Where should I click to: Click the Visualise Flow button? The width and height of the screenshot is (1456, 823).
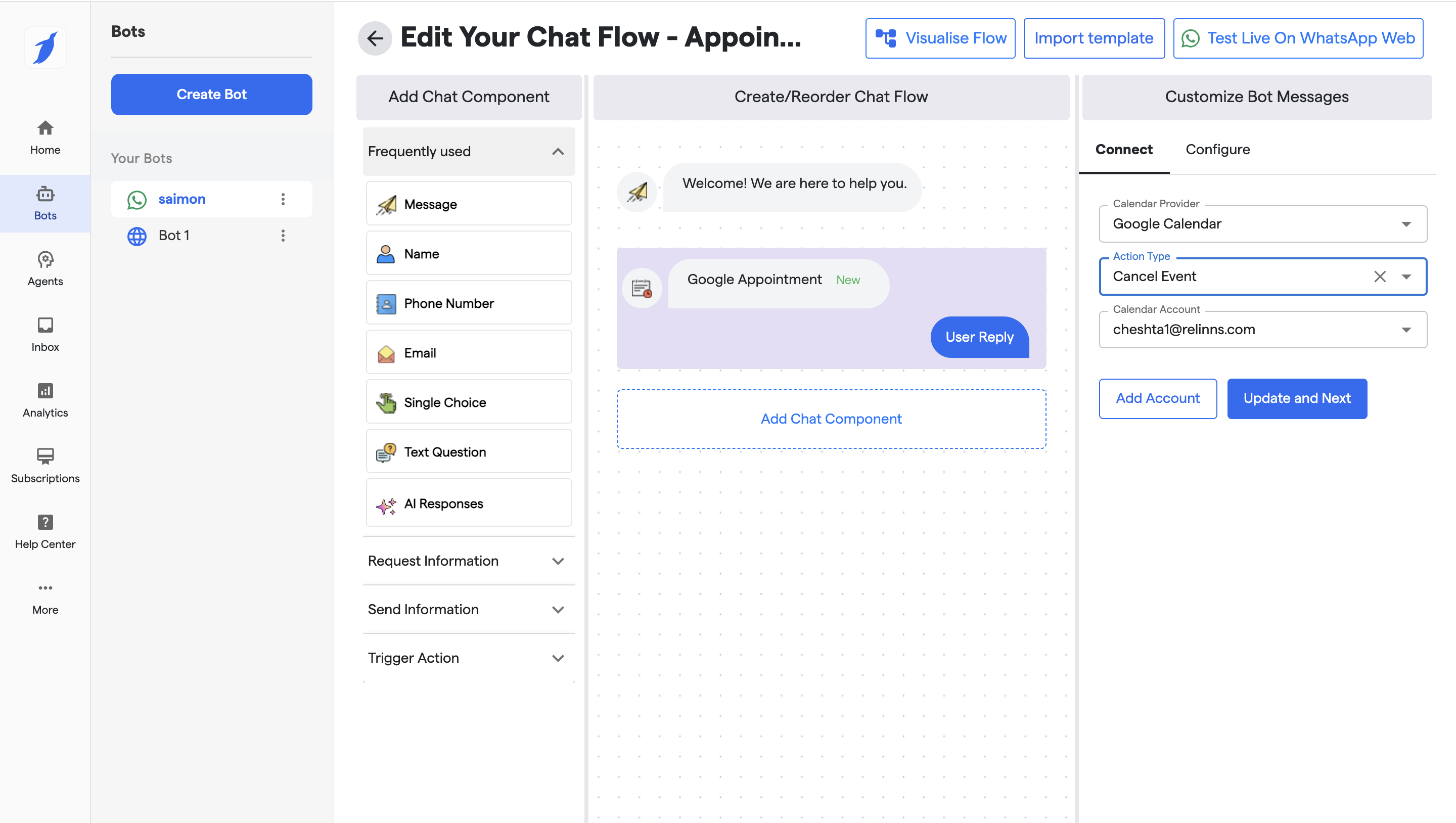point(940,38)
